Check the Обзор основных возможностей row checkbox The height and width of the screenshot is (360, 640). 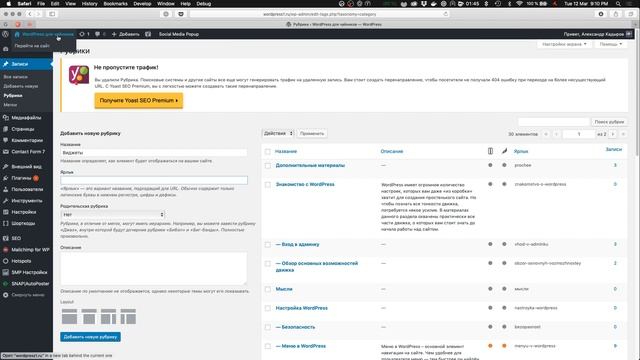point(268,264)
